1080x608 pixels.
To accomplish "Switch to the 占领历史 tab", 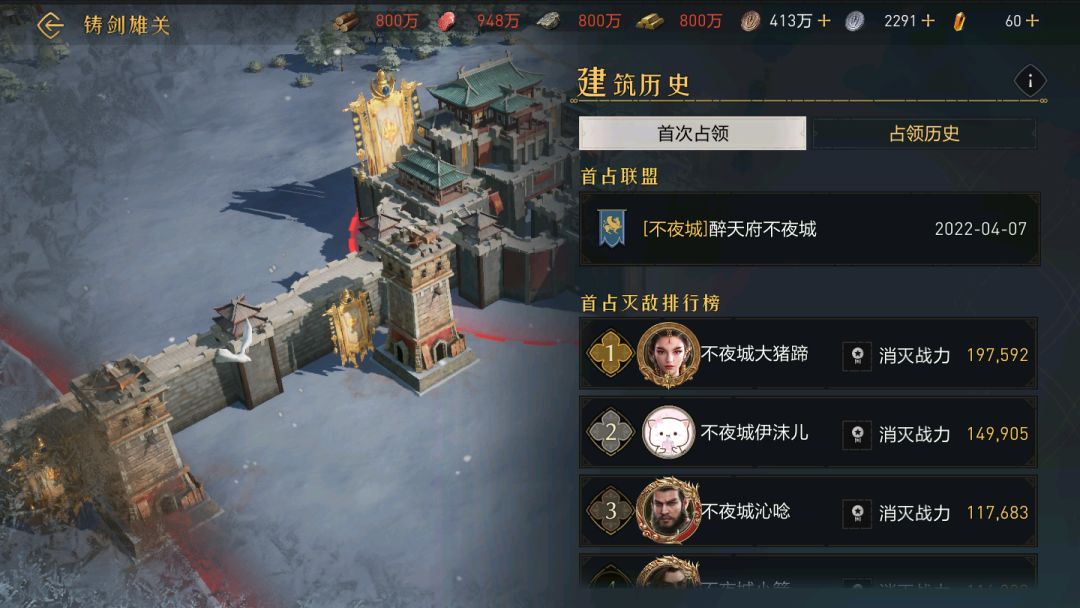I will [924, 133].
